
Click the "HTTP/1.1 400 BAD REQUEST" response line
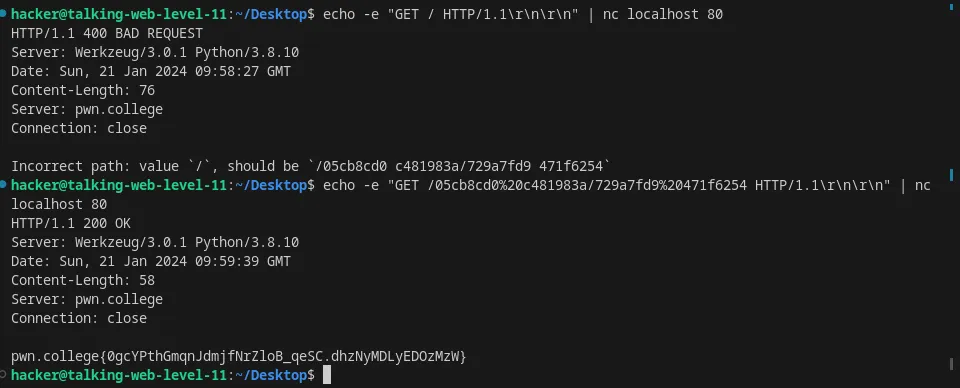coord(107,33)
